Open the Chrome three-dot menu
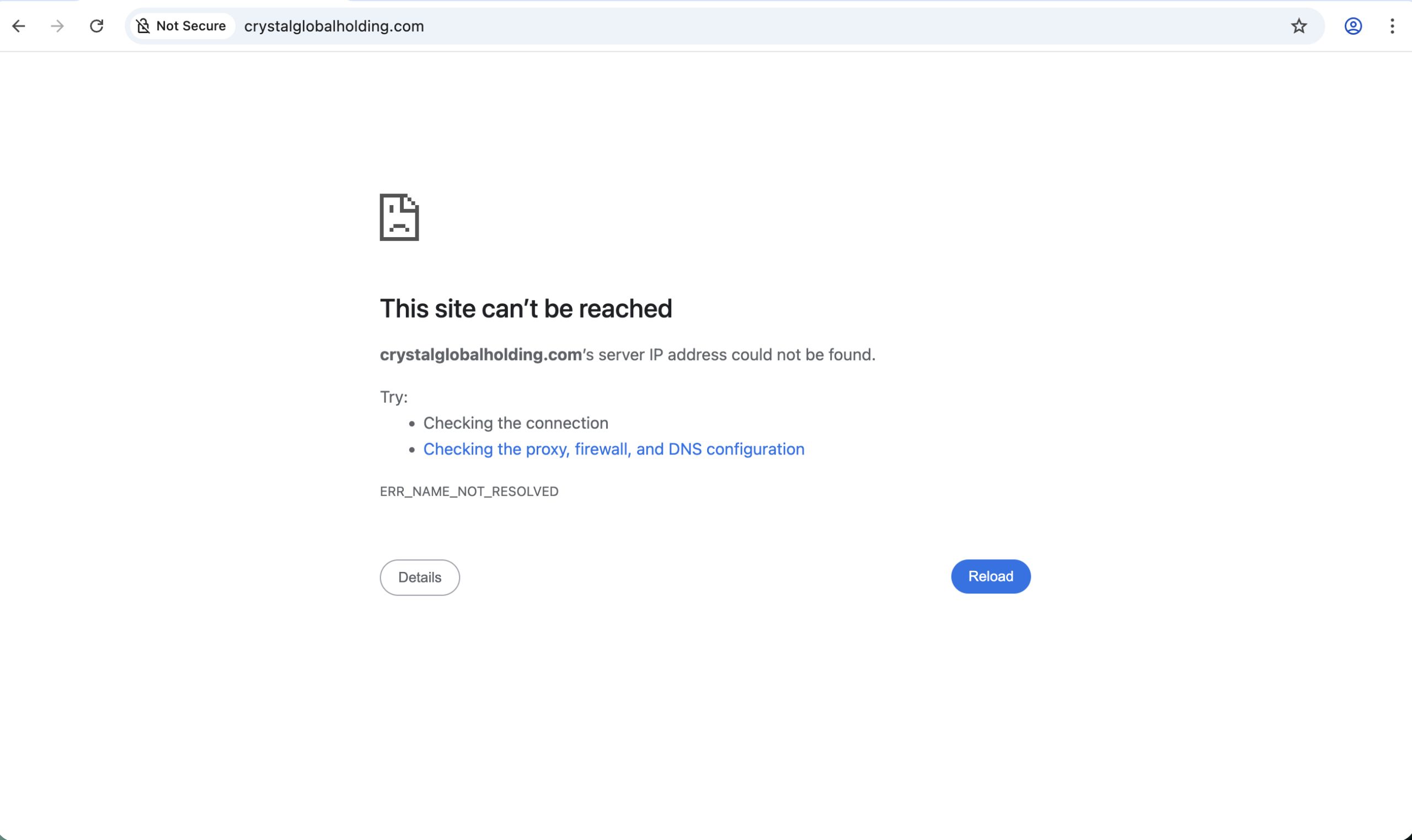This screenshot has height=840, width=1412. pos(1391,26)
